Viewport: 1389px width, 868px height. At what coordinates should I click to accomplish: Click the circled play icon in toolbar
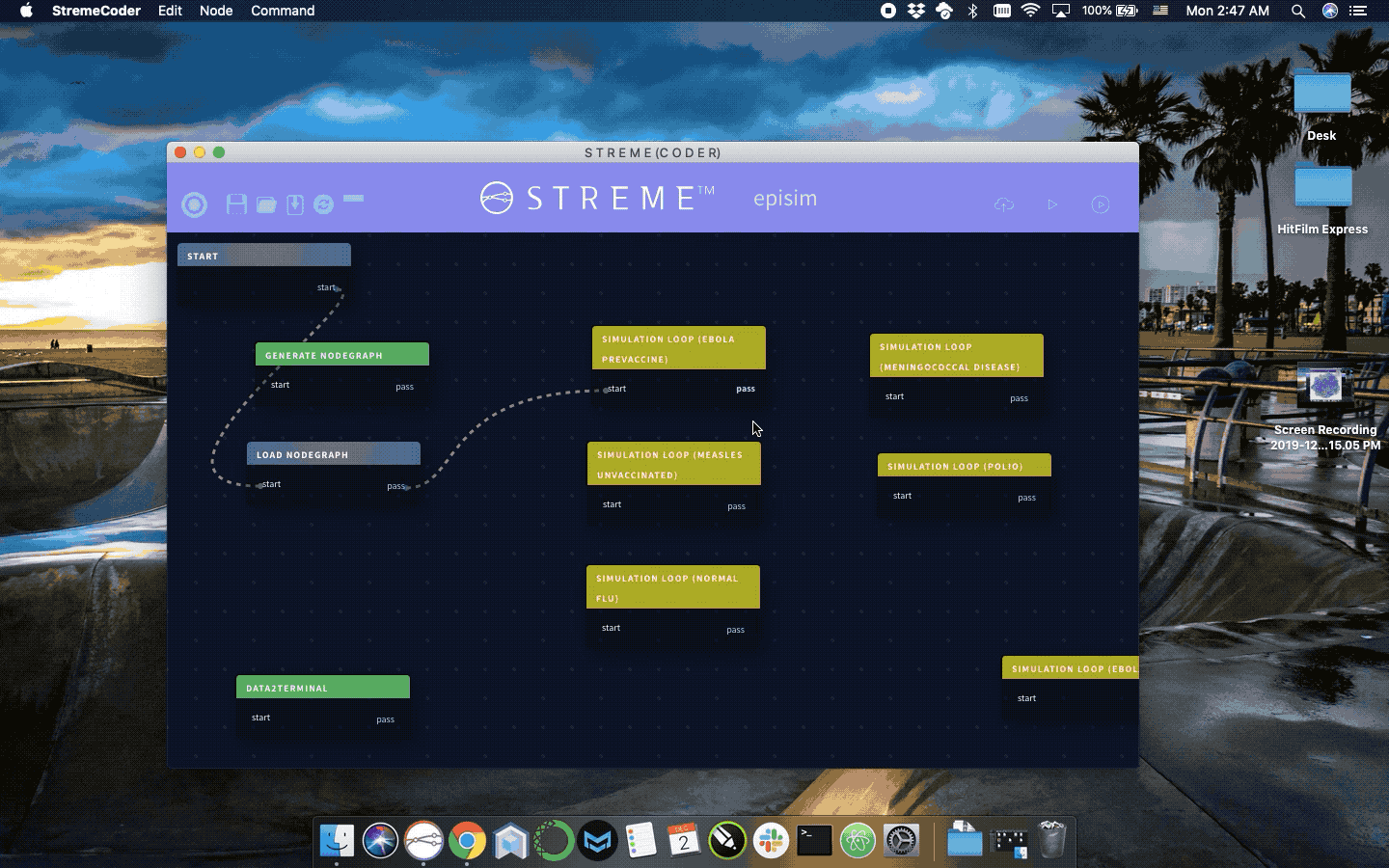[x=1101, y=204]
